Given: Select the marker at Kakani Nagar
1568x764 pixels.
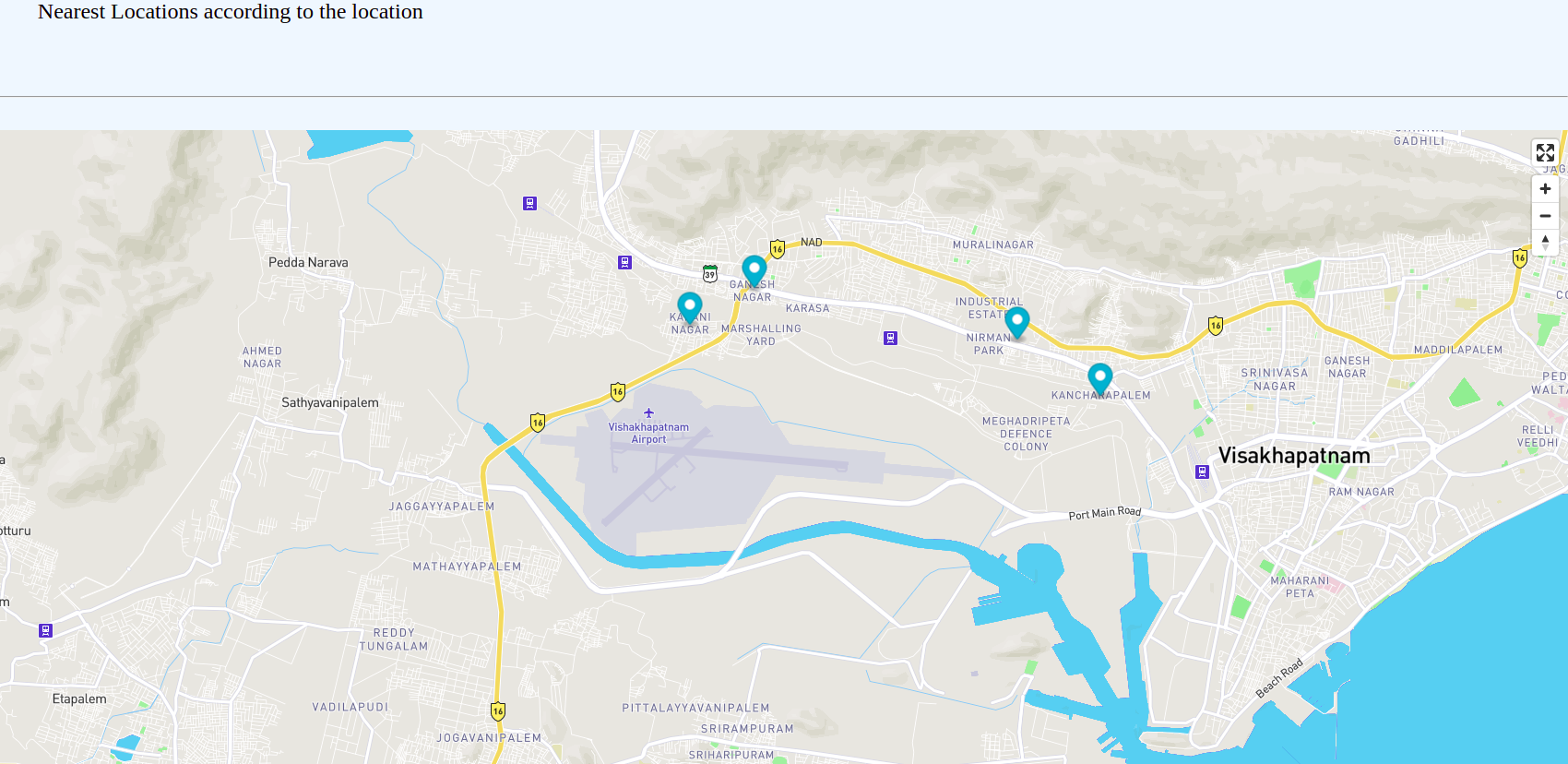Looking at the screenshot, I should [689, 306].
